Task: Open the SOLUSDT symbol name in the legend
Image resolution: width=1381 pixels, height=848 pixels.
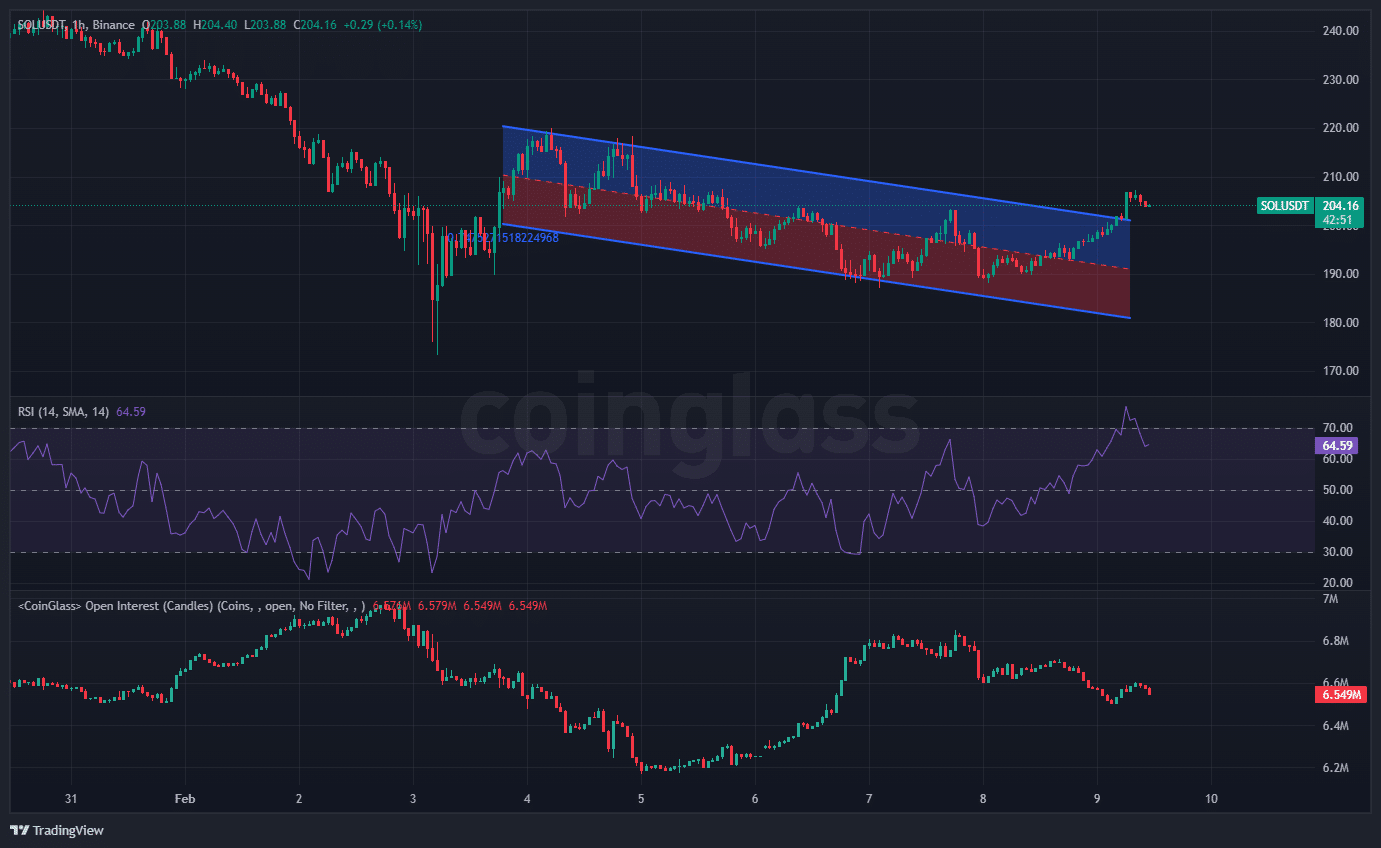Action: point(43,24)
